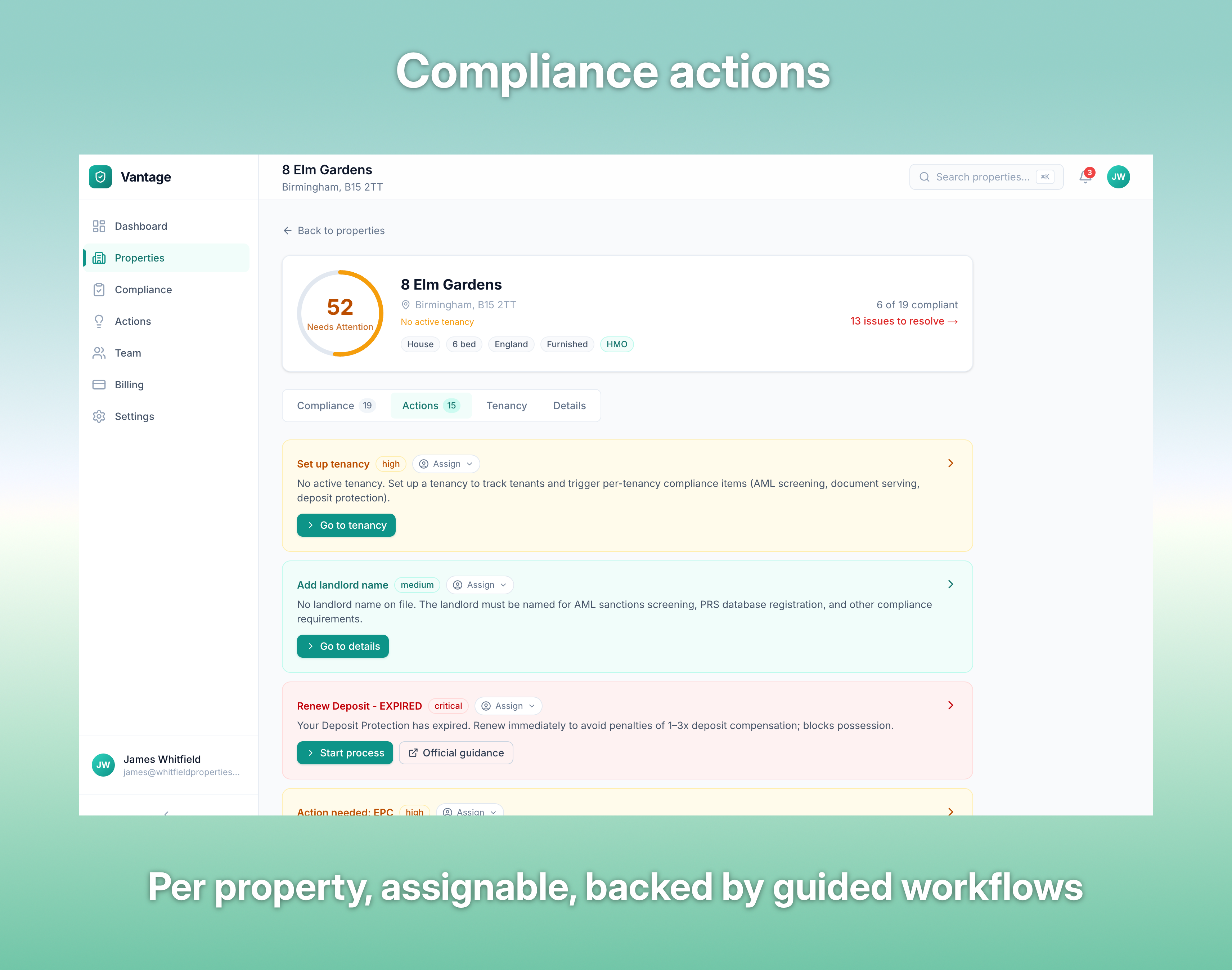Click the ⌘K shortcut badge in search
The height and width of the screenshot is (970, 1232).
tap(1045, 176)
